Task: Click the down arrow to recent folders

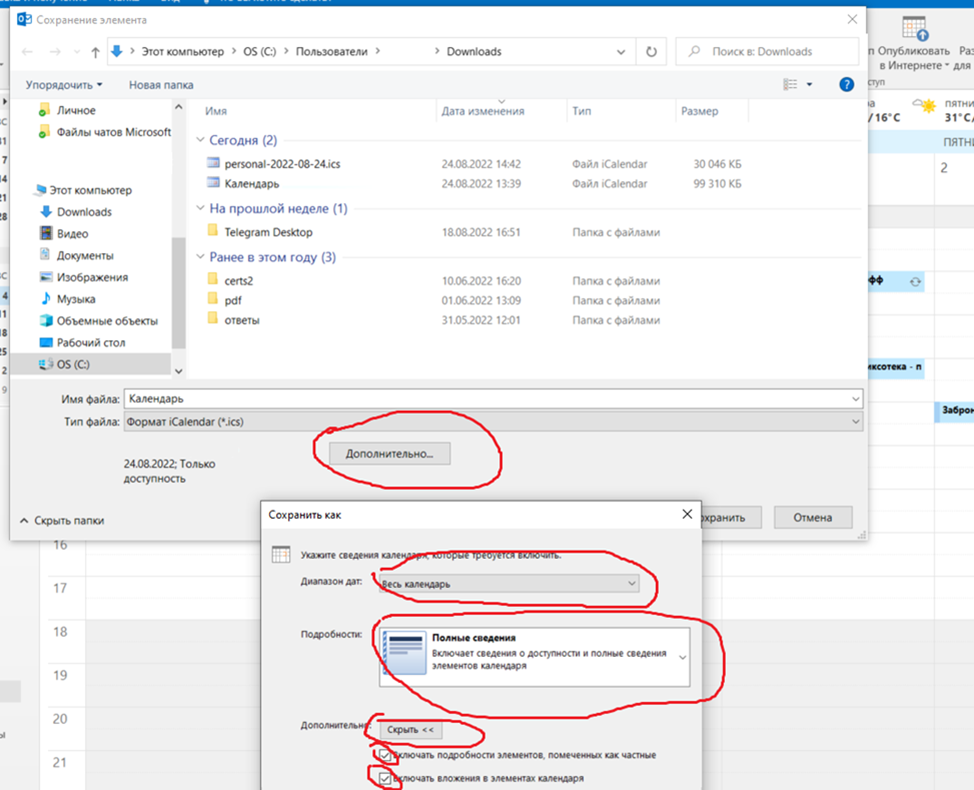Action: point(76,52)
